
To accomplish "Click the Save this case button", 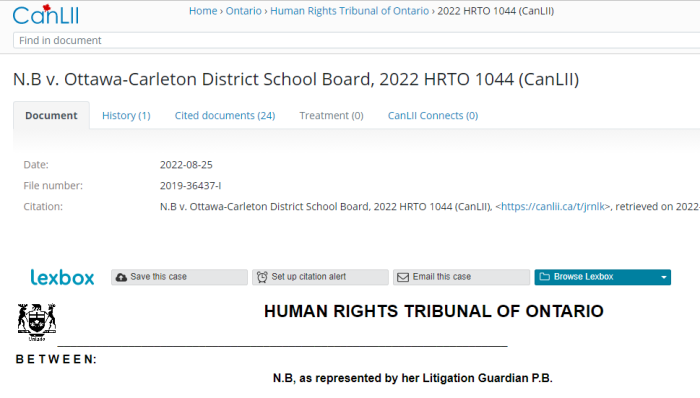I will pyautogui.click(x=179, y=277).
